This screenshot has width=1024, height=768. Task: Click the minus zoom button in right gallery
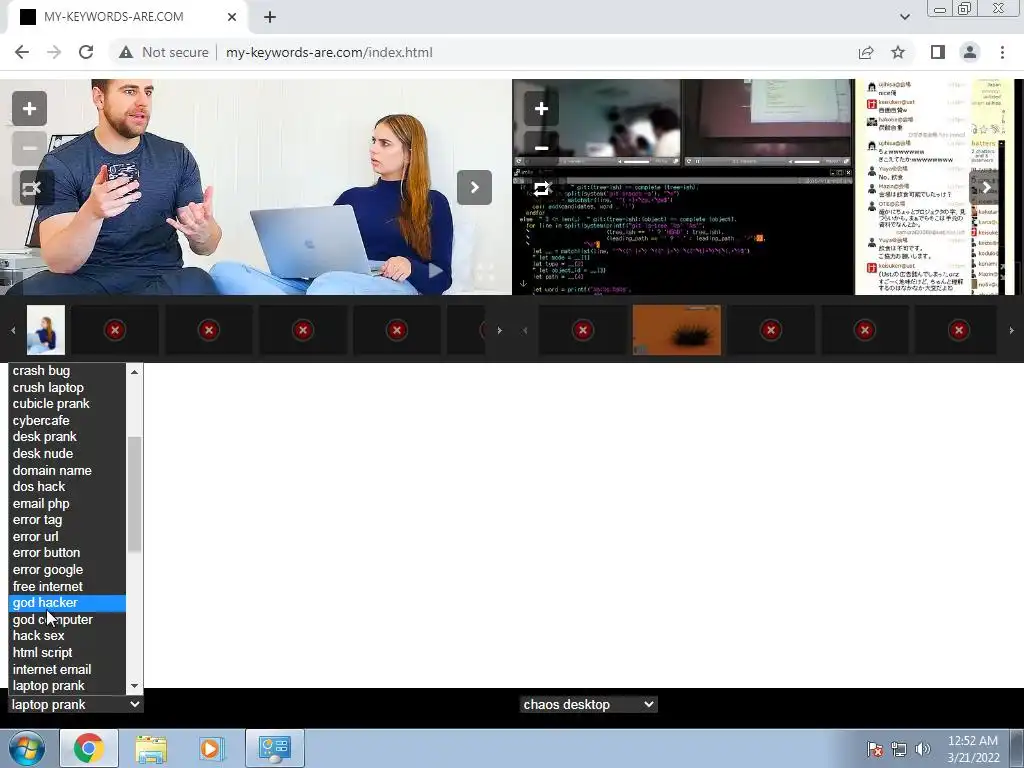point(541,148)
